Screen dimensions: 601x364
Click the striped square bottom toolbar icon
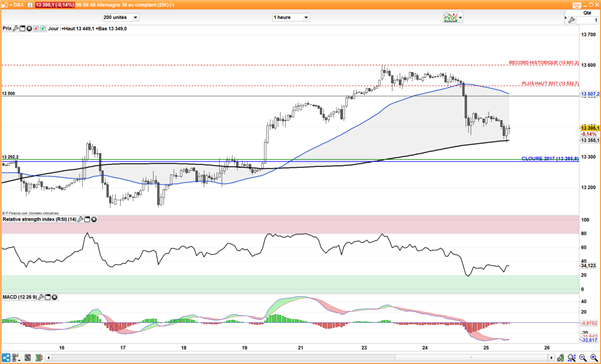click(x=28, y=358)
